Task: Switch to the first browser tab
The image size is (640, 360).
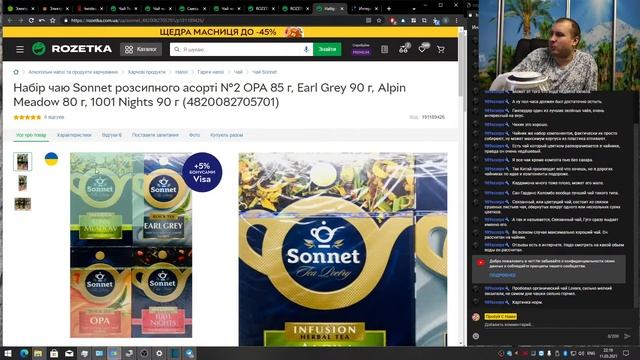Action: (x=20, y=9)
